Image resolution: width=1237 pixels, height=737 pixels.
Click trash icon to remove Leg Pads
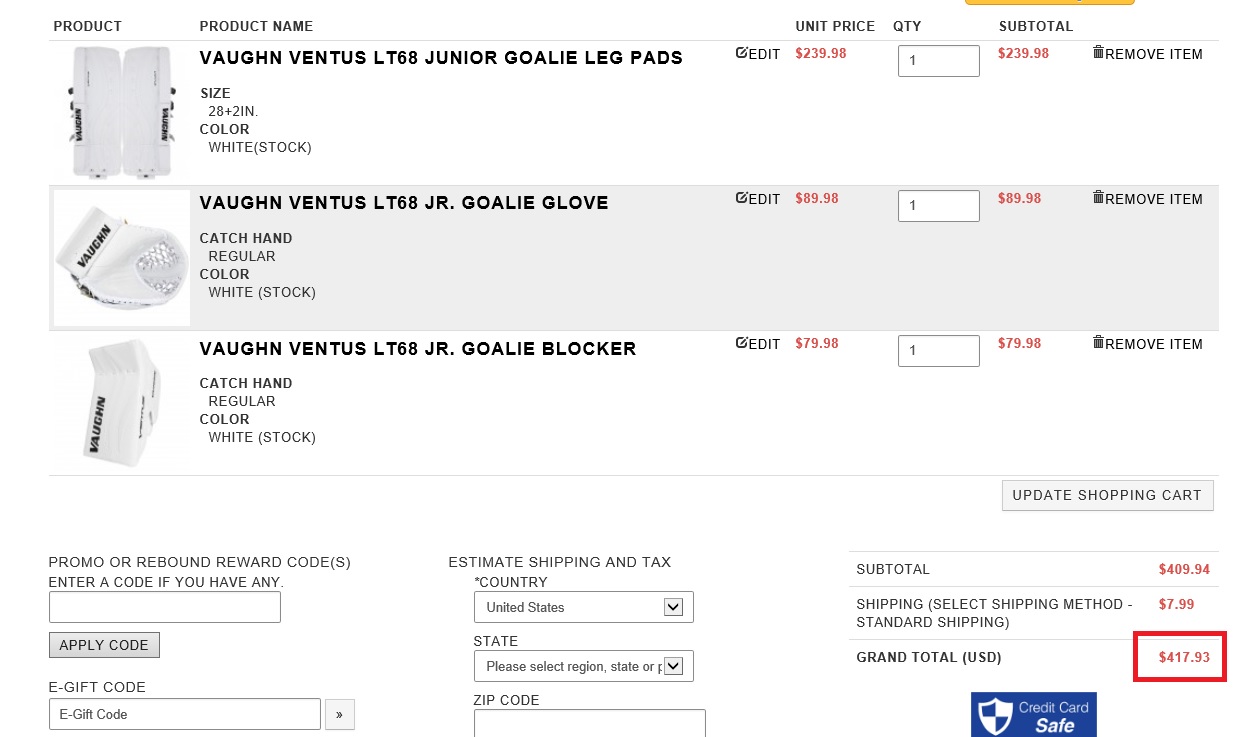point(1098,53)
